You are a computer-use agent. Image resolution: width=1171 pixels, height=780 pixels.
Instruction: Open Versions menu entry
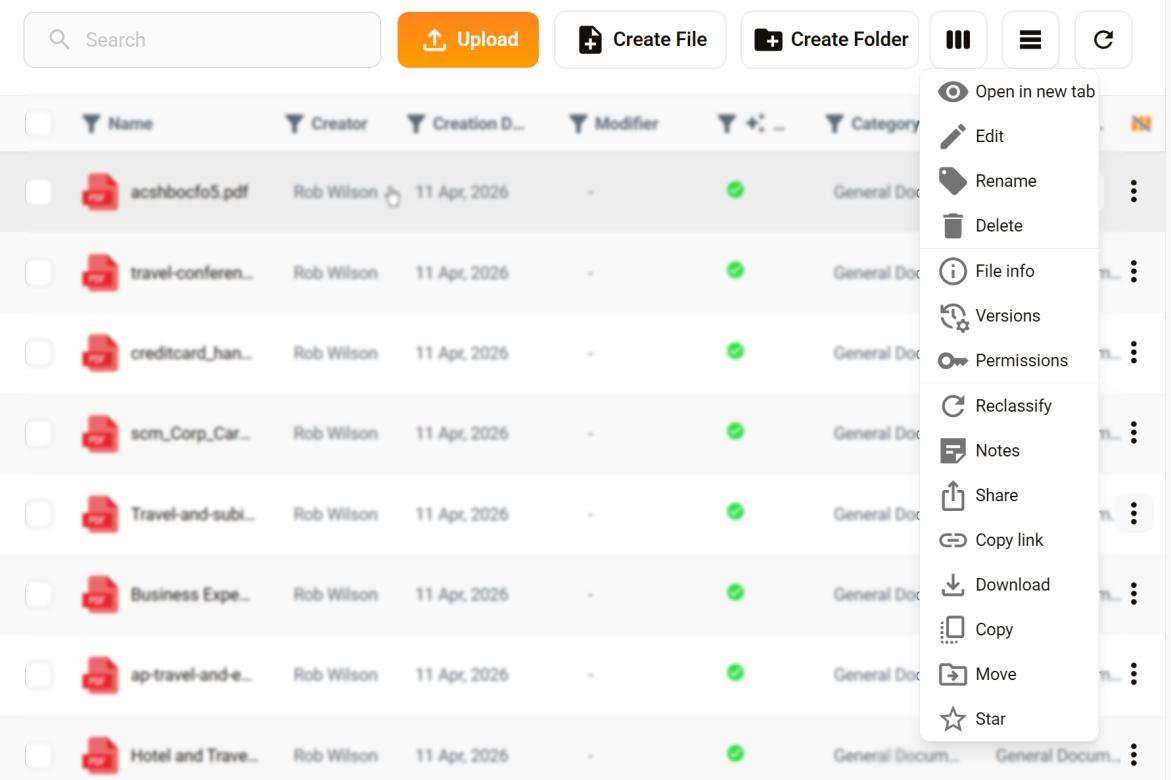pyautogui.click(x=1009, y=315)
